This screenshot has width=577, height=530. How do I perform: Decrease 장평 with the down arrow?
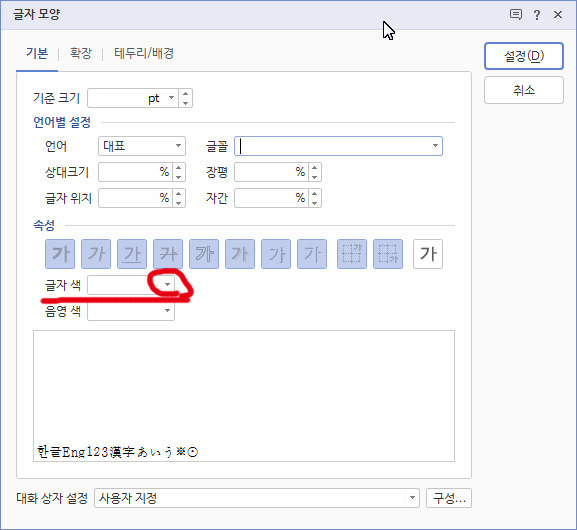314,177
